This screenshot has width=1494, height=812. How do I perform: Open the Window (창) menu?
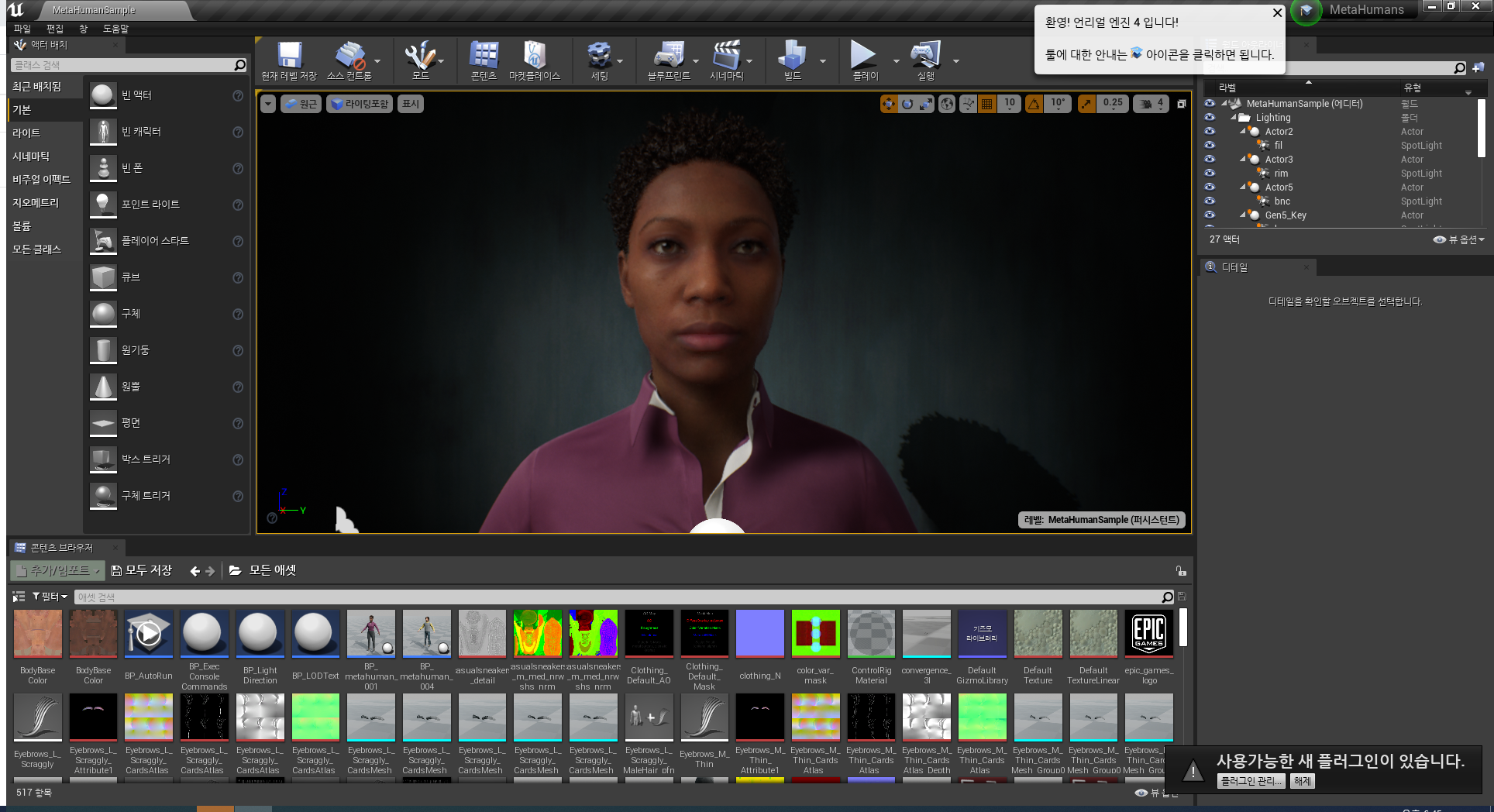(x=84, y=29)
